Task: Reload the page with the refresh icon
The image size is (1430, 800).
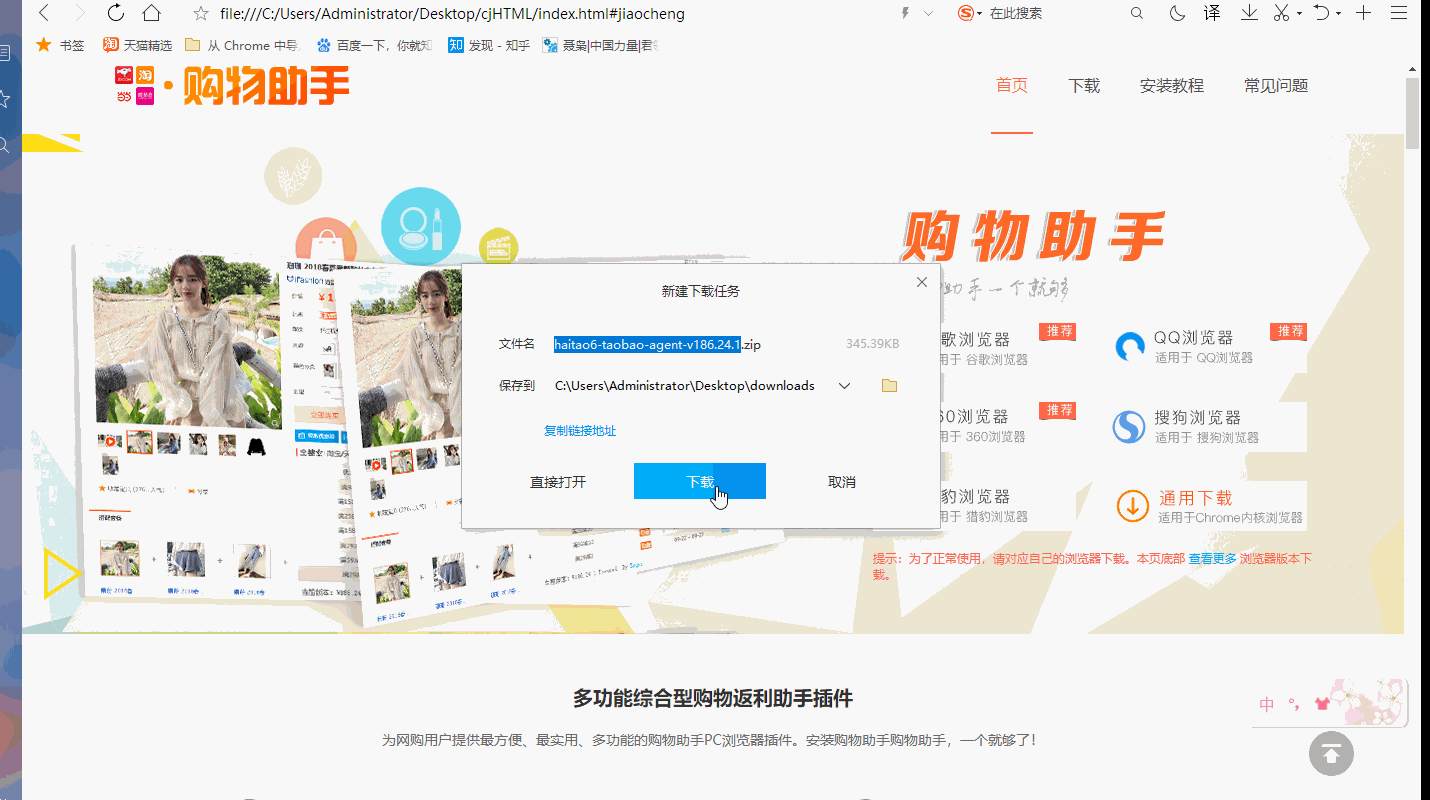Action: coord(115,13)
